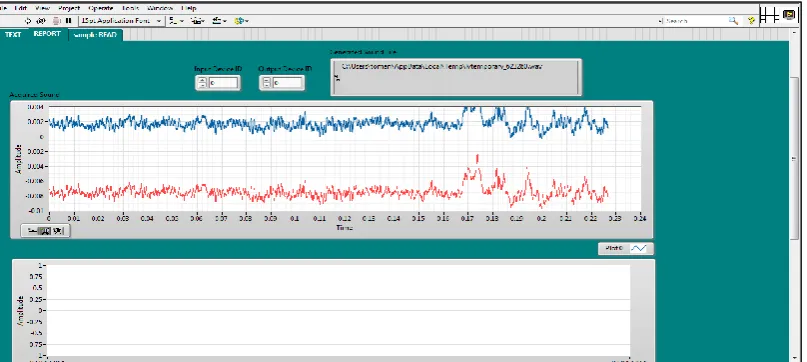Open the Reorder dropdown in the toolbar
Image resolution: width=807 pixels, height=362 pixels.
[x=241, y=21]
